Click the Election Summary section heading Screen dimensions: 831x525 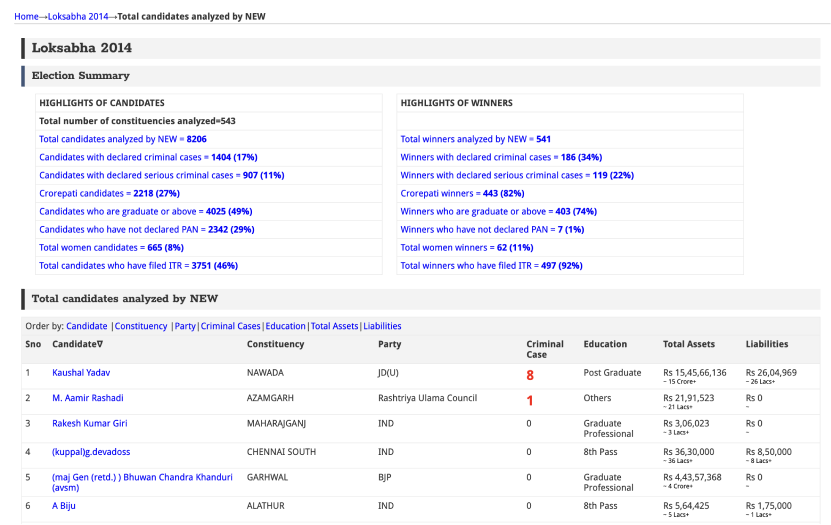coord(81,76)
